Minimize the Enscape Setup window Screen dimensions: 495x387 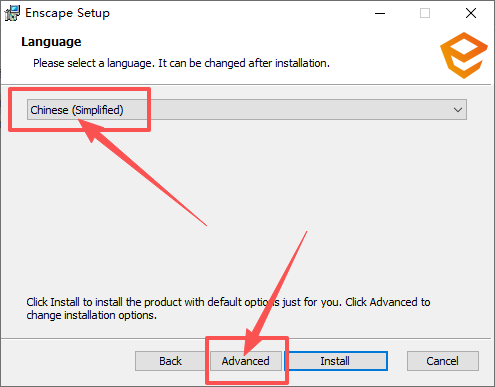tap(380, 13)
